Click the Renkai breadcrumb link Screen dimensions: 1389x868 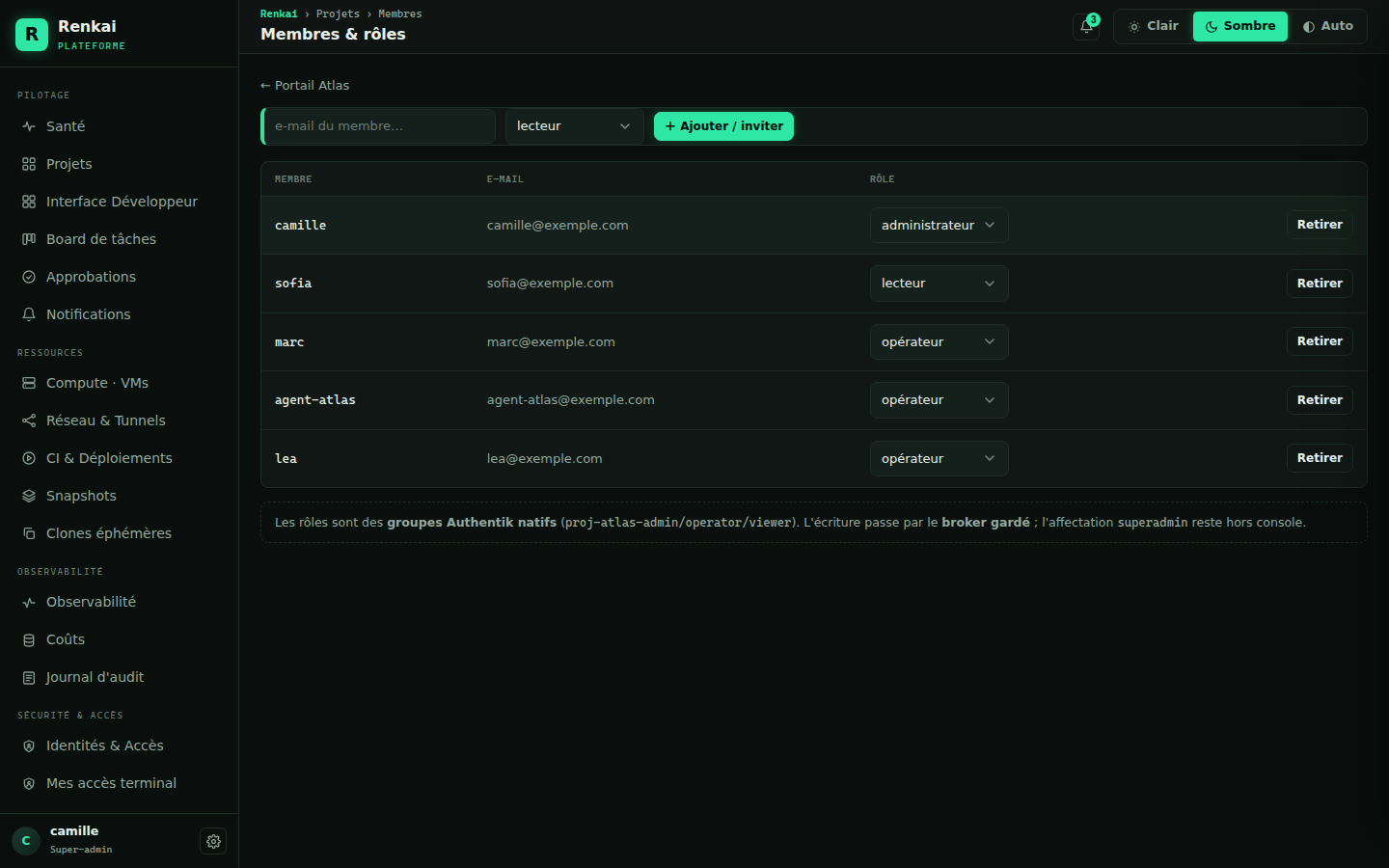[279, 14]
